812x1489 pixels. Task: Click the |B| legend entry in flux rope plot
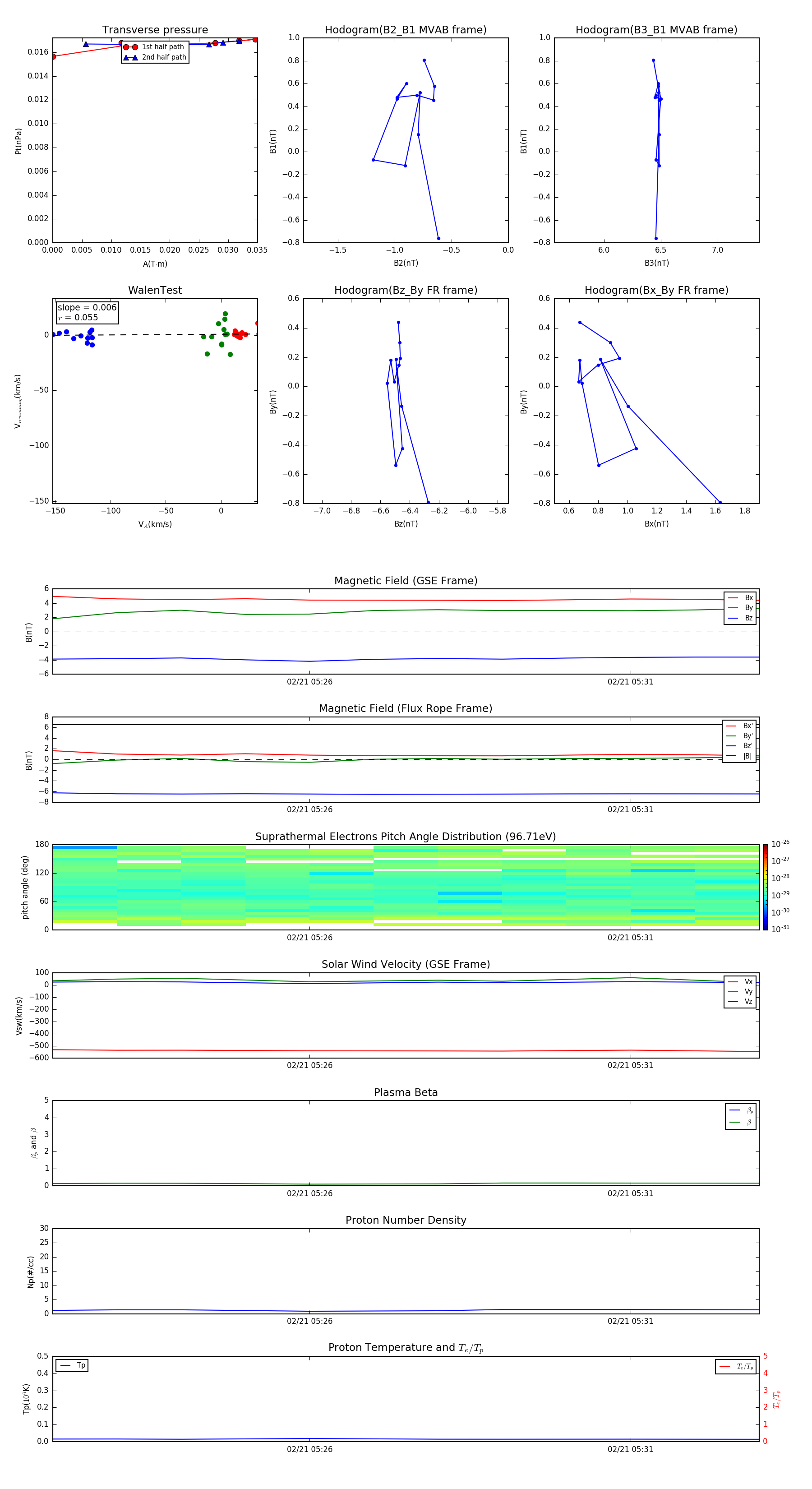click(739, 756)
